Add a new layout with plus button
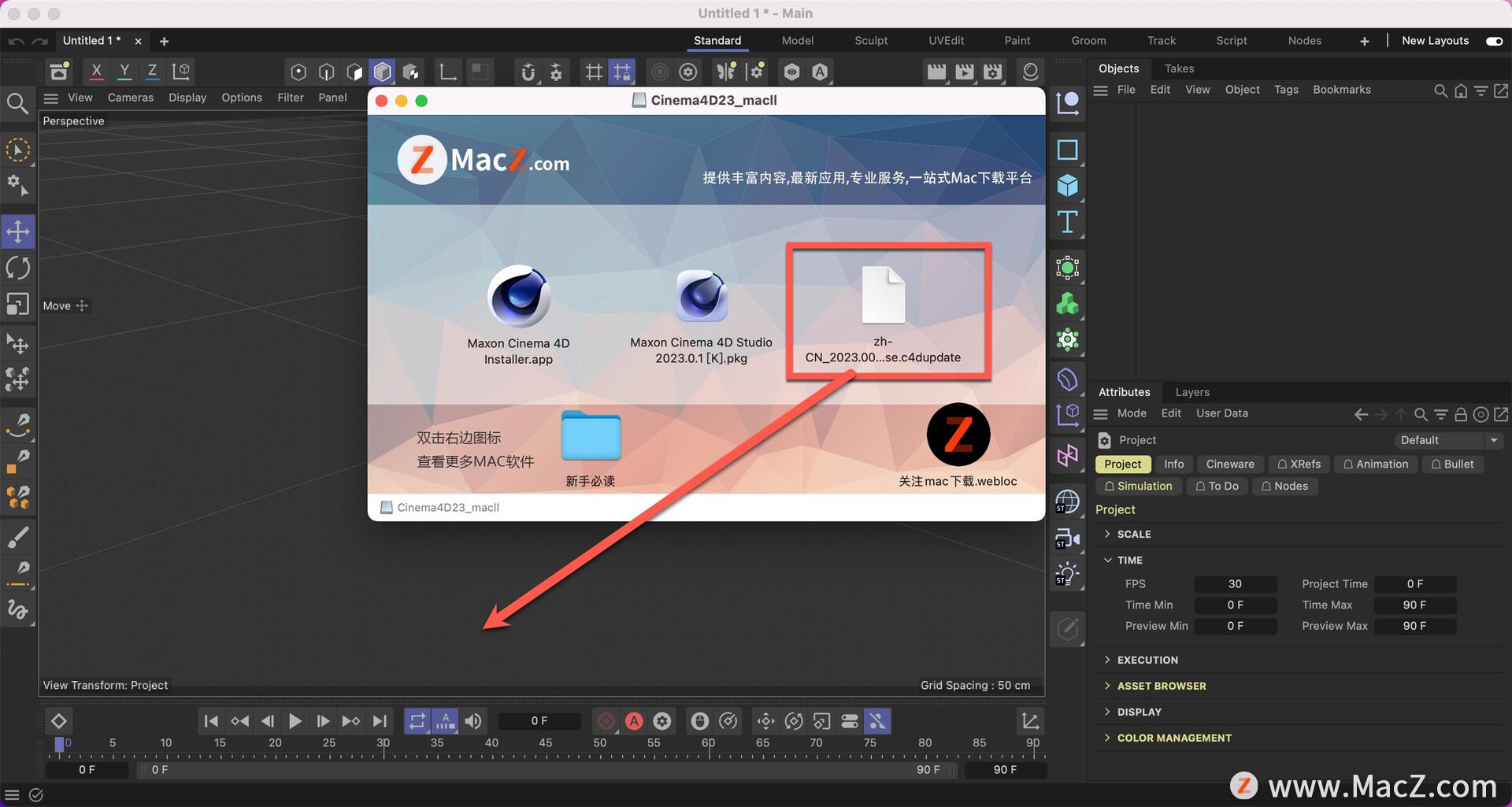1512x807 pixels. pos(1364,41)
